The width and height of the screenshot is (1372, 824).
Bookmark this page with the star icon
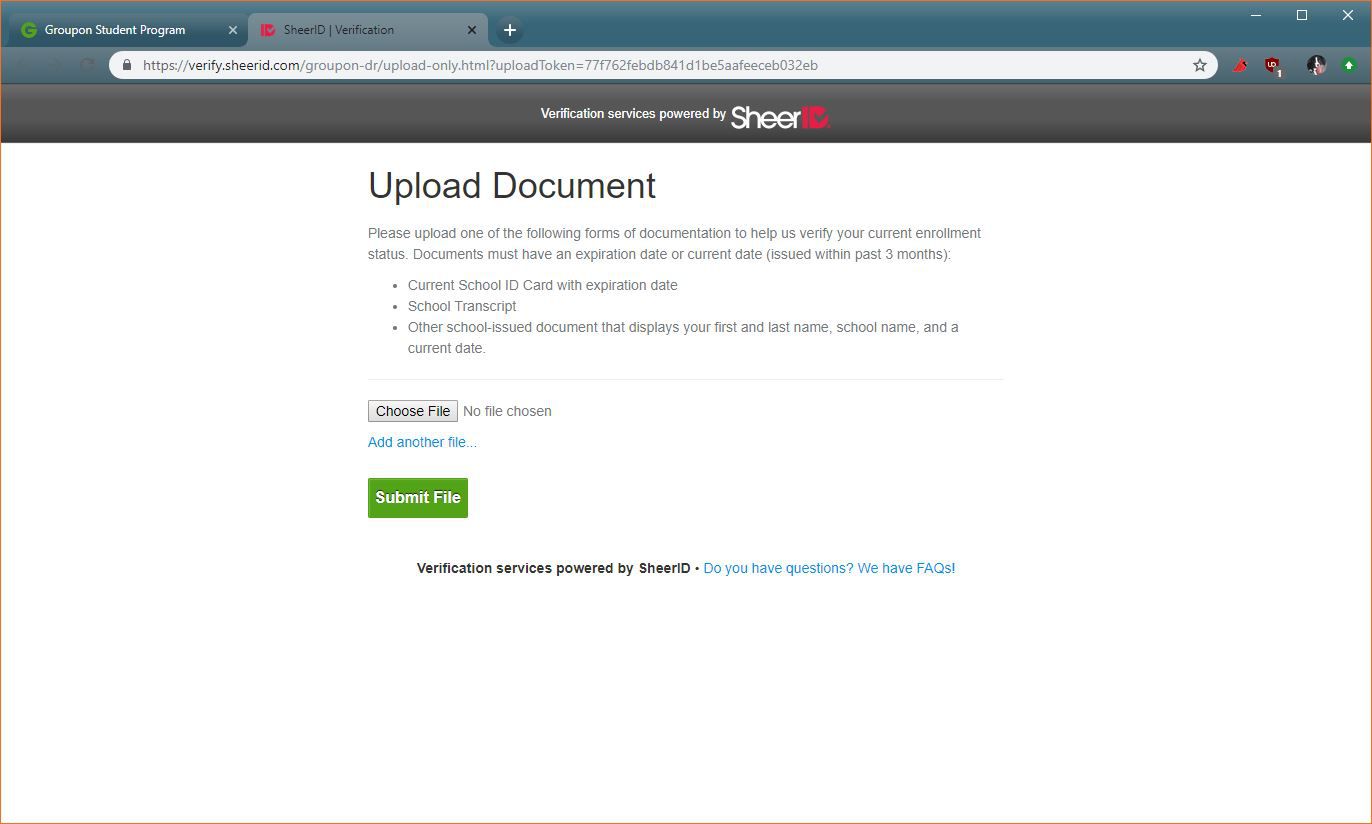[x=1199, y=65]
